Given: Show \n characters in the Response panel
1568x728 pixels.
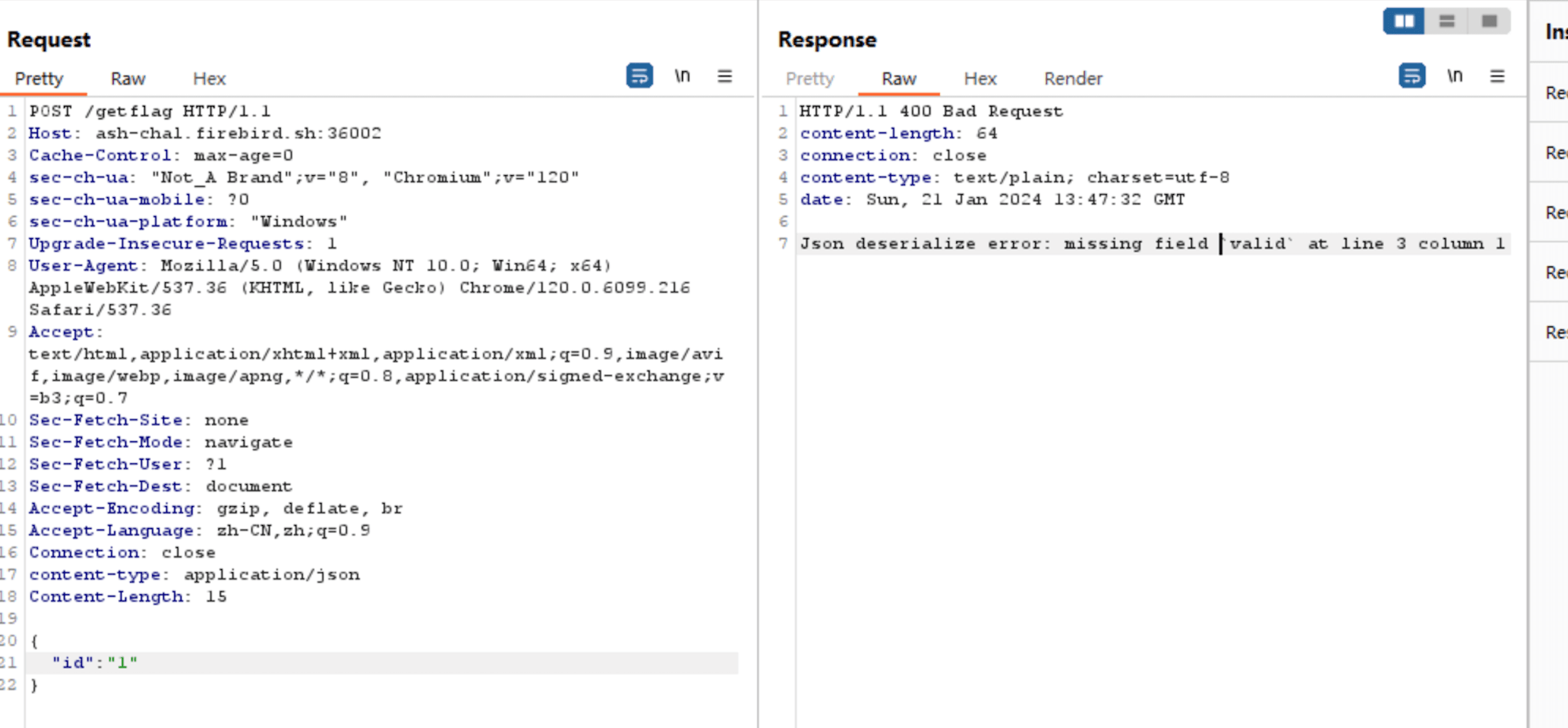Looking at the screenshot, I should pos(1455,75).
